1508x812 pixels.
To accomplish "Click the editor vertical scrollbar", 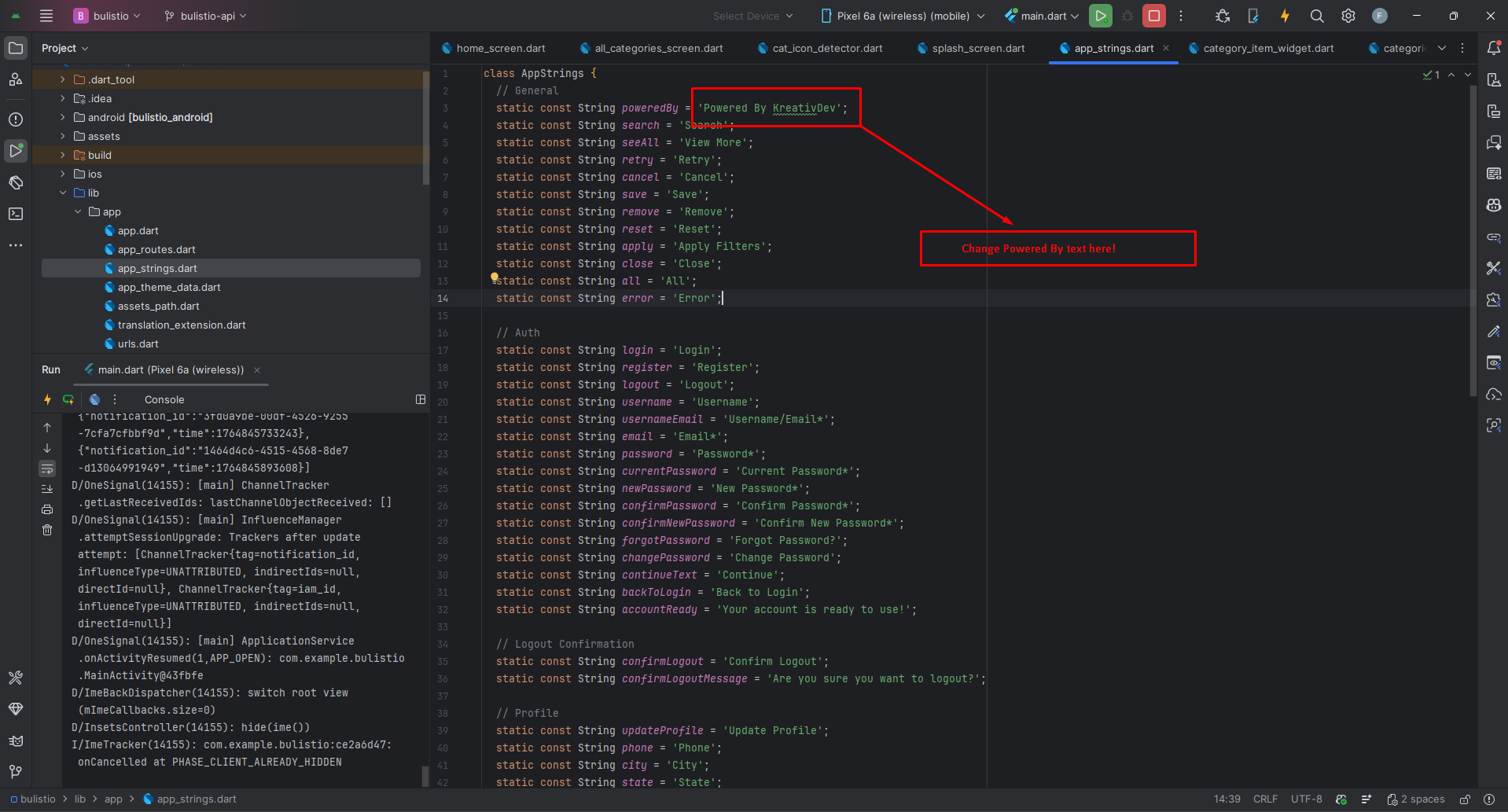I will (x=1473, y=241).
